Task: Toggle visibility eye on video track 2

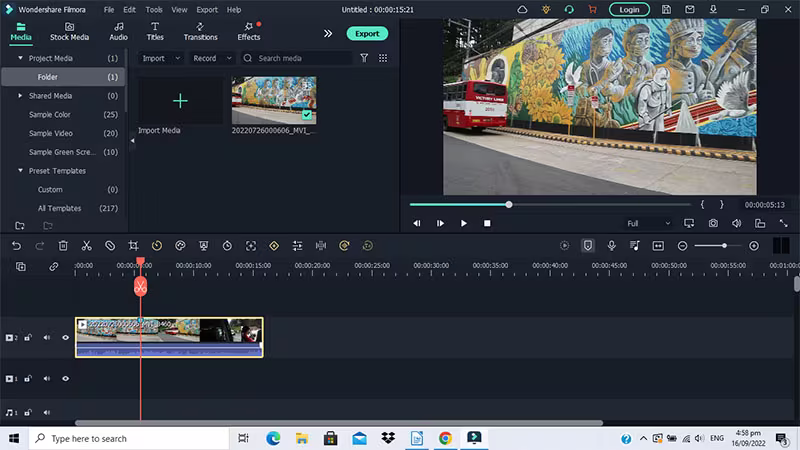Action: click(65, 338)
